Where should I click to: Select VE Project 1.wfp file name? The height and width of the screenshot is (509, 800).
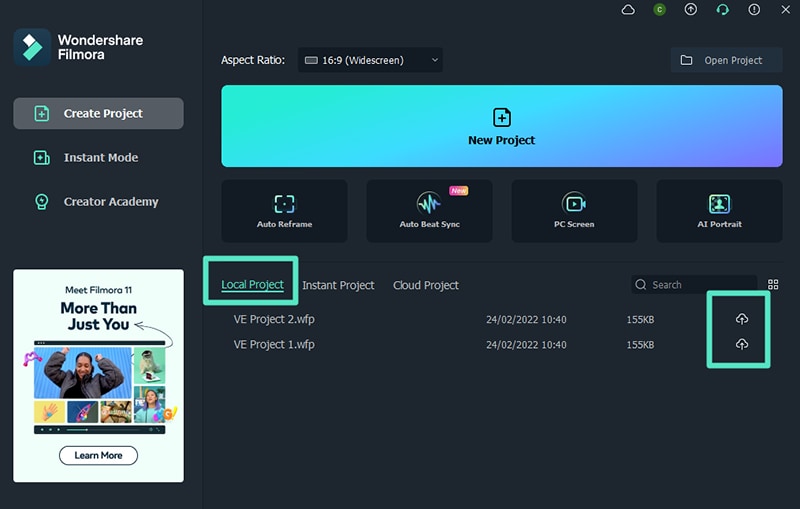pos(274,345)
